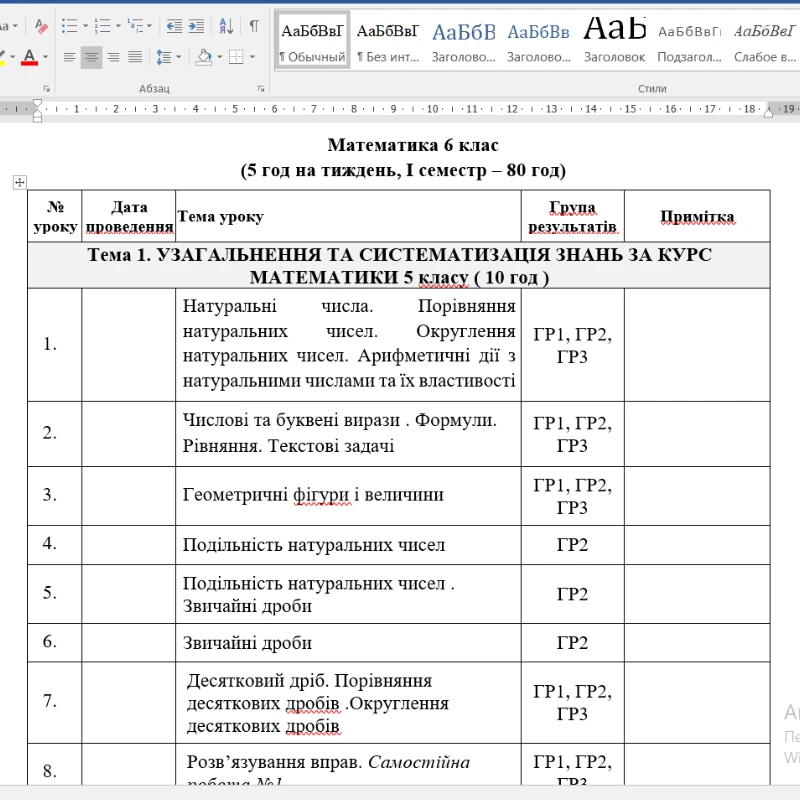Apply the Слабое в... emphasis style
Viewport: 800px width, 800px height.
click(764, 40)
